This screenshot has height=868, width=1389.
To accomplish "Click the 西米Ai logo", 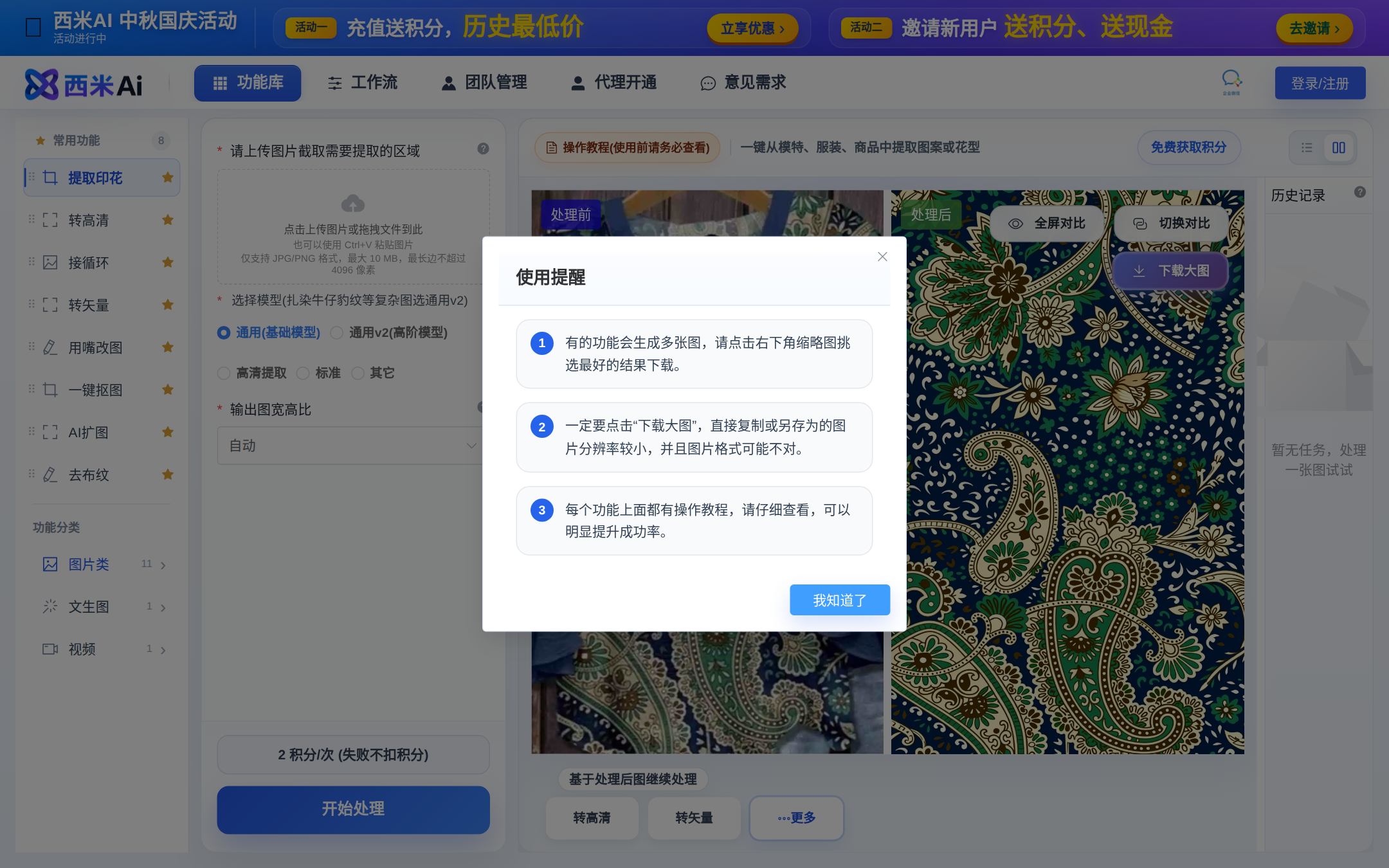I will coord(84,84).
